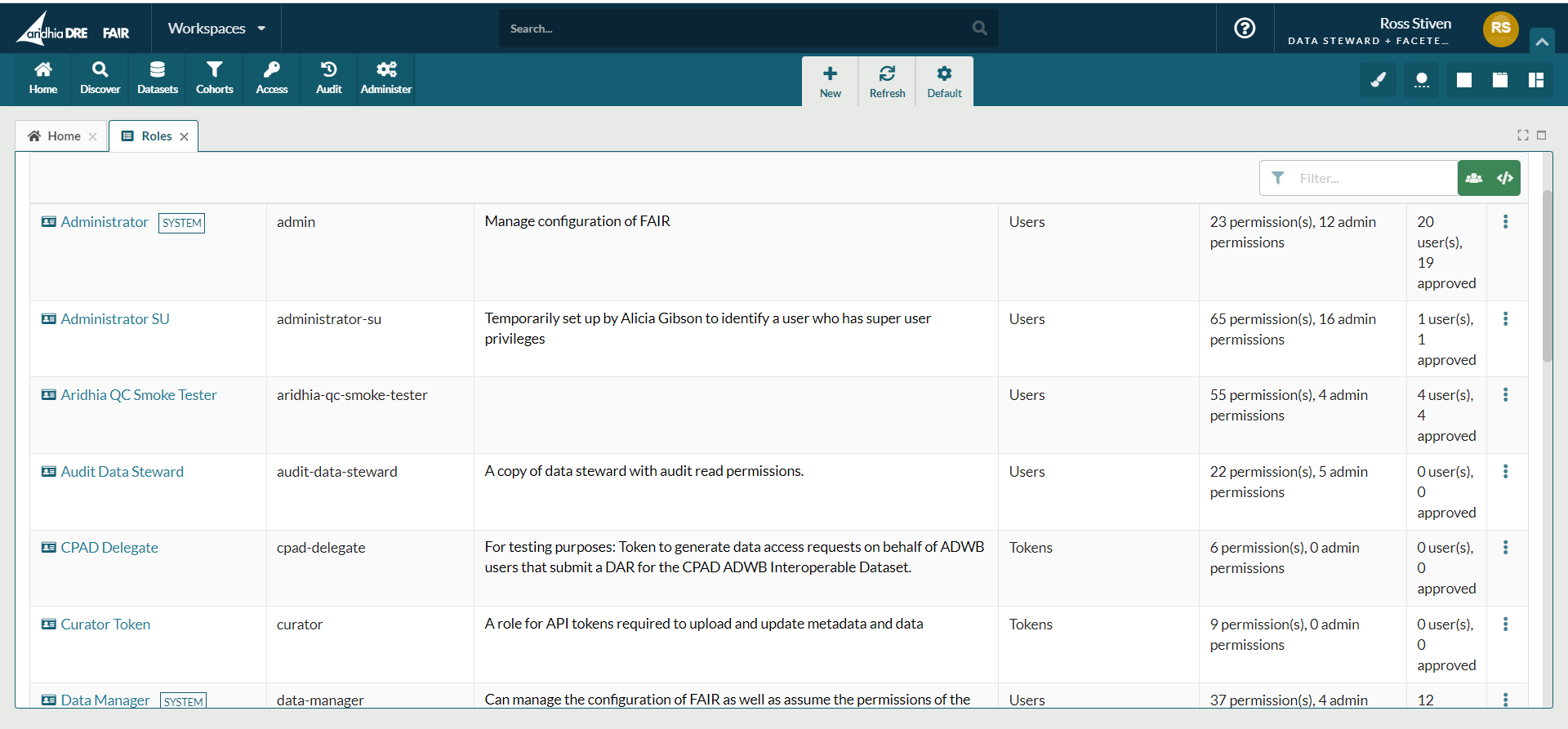This screenshot has width=1568, height=729.
Task: Expand the Workspaces dropdown
Action: coord(216,29)
